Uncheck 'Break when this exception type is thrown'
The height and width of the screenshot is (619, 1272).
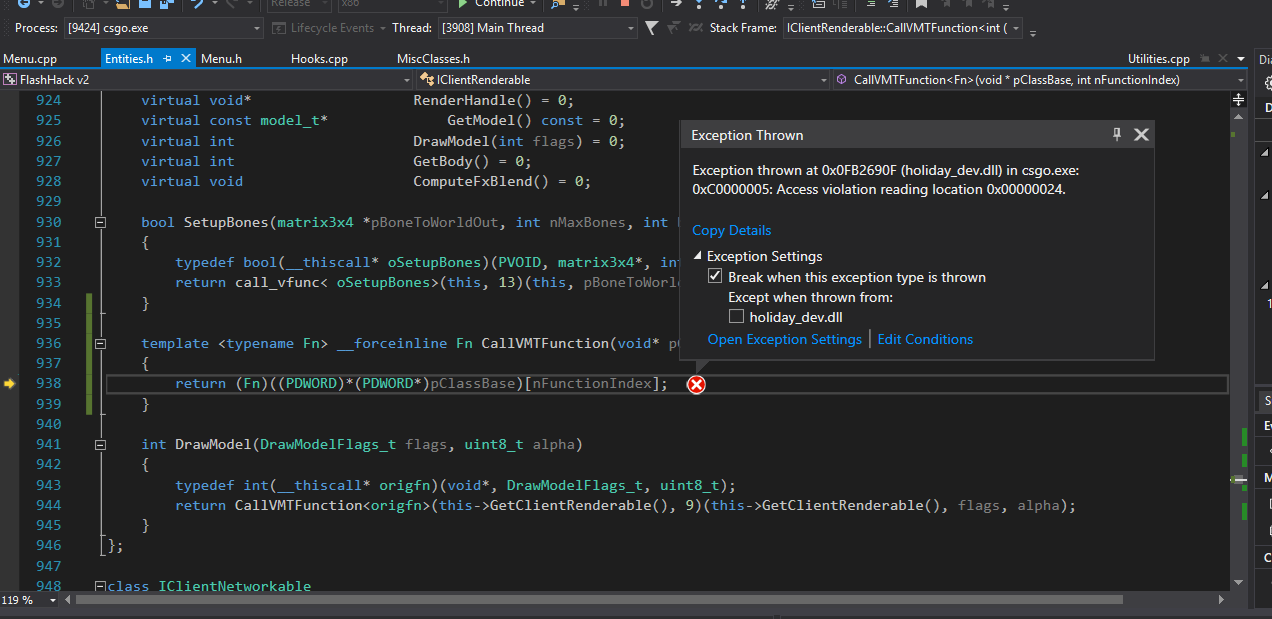click(x=715, y=277)
